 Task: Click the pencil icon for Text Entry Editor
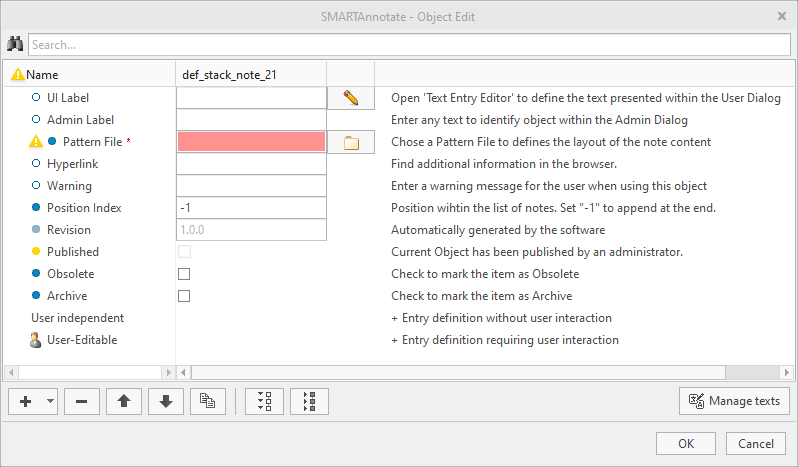point(350,98)
